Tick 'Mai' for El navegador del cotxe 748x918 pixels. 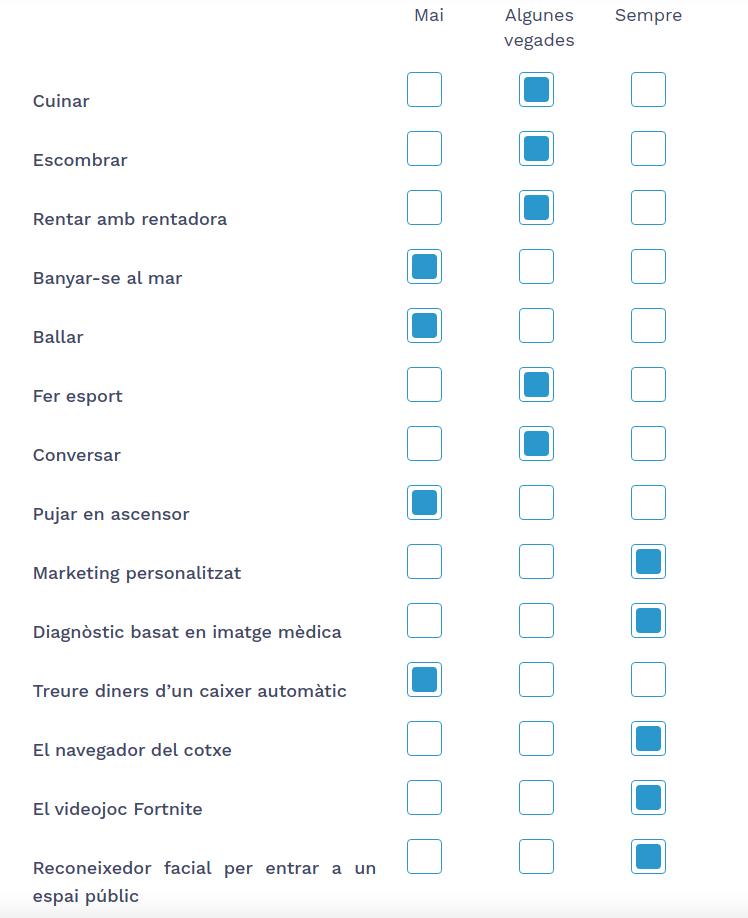[424, 739]
